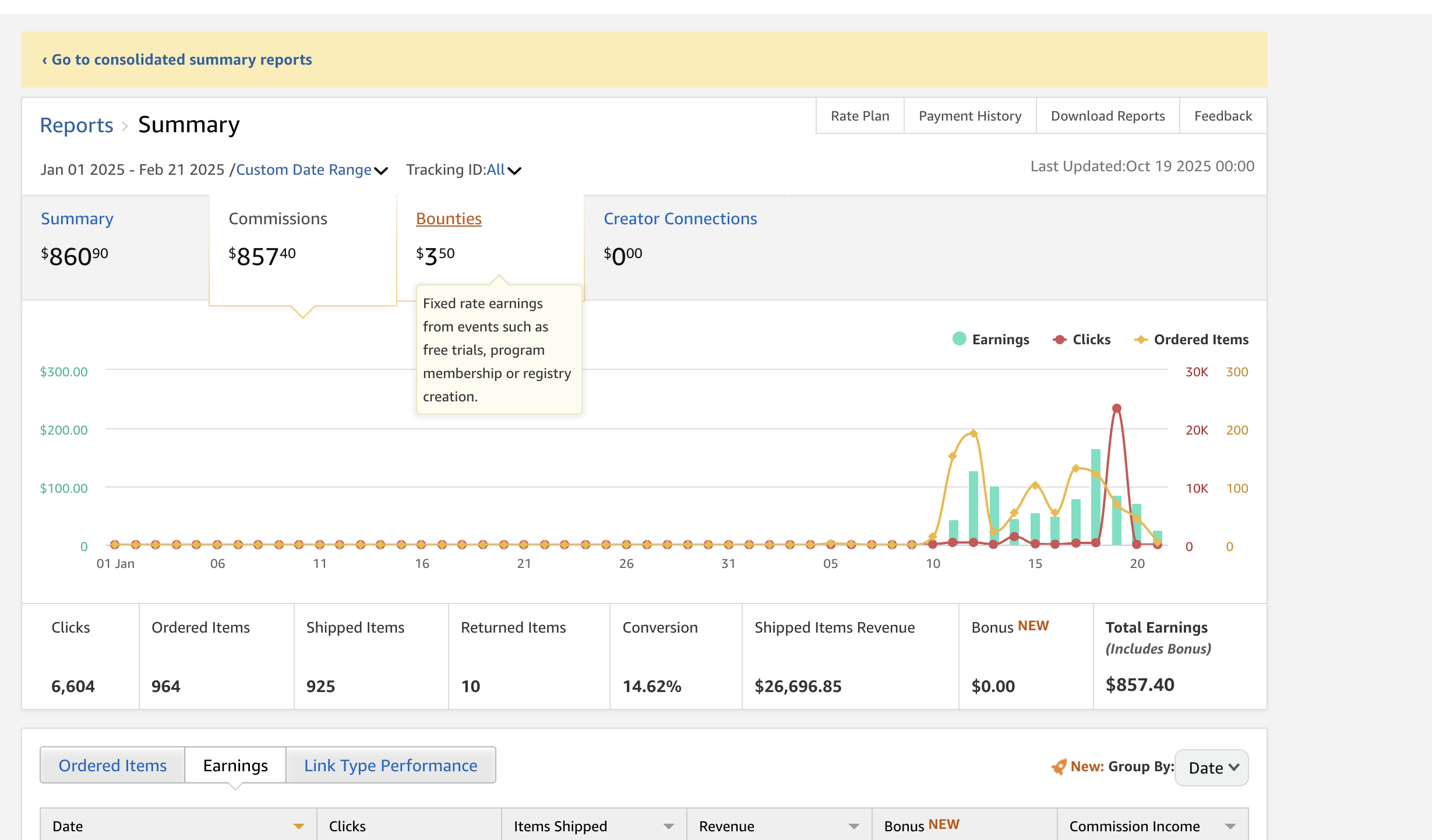Viewport: 1432px width, 840px height.
Task: Click the Date column sort arrow
Action: tap(298, 826)
